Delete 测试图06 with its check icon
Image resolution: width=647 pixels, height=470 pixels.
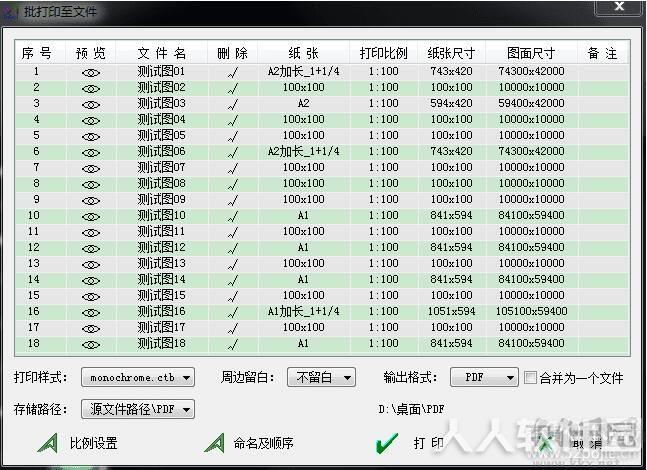tap(233, 153)
